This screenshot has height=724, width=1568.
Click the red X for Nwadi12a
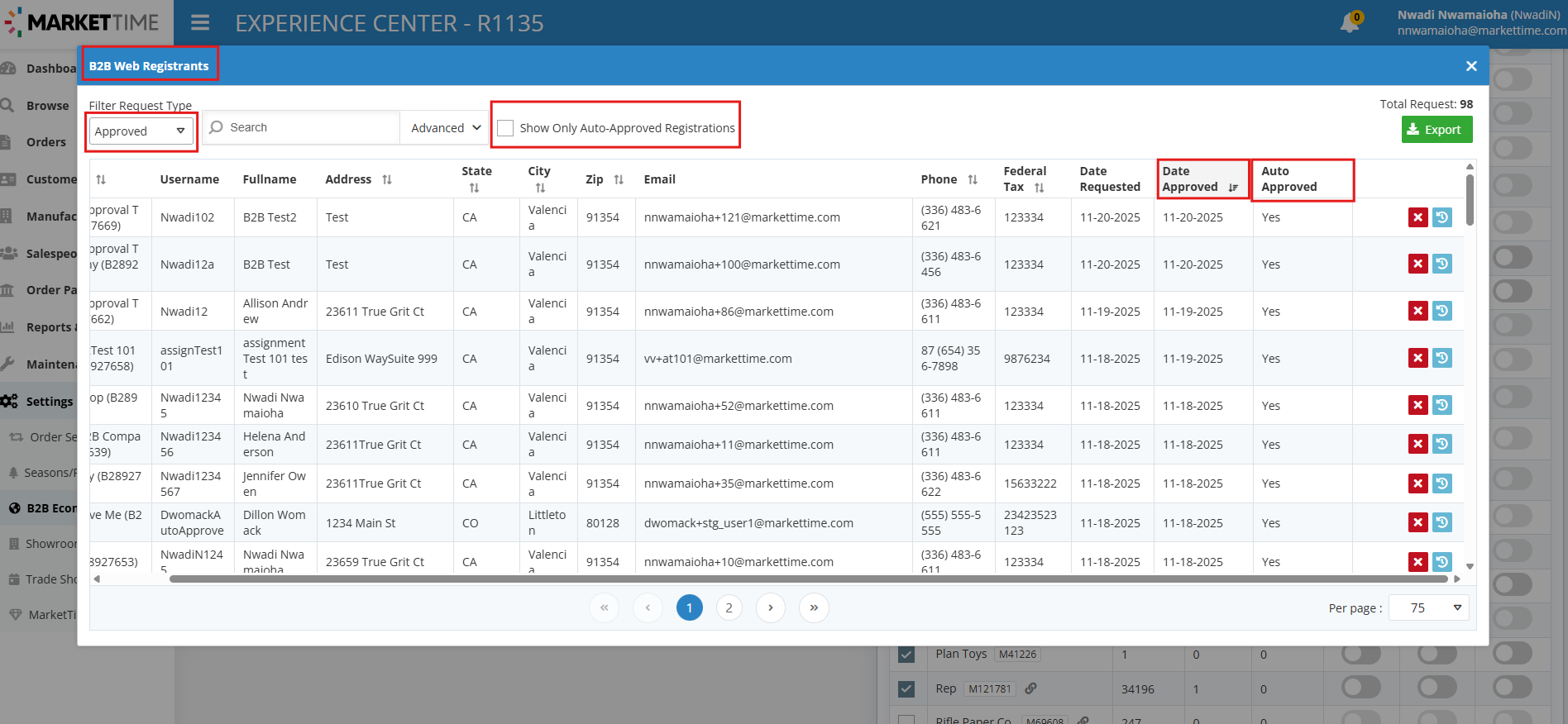coord(1418,264)
